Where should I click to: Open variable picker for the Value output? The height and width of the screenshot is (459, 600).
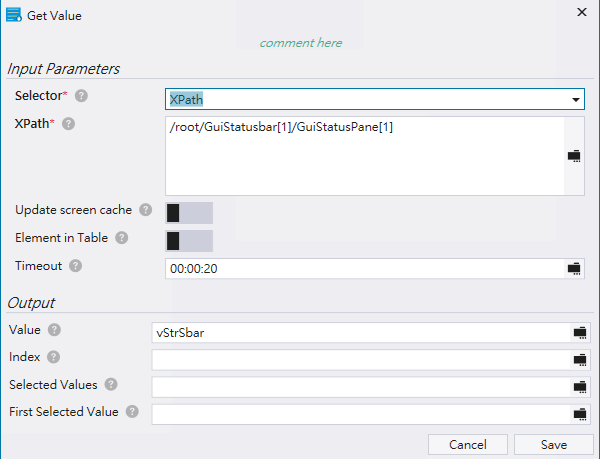point(579,332)
